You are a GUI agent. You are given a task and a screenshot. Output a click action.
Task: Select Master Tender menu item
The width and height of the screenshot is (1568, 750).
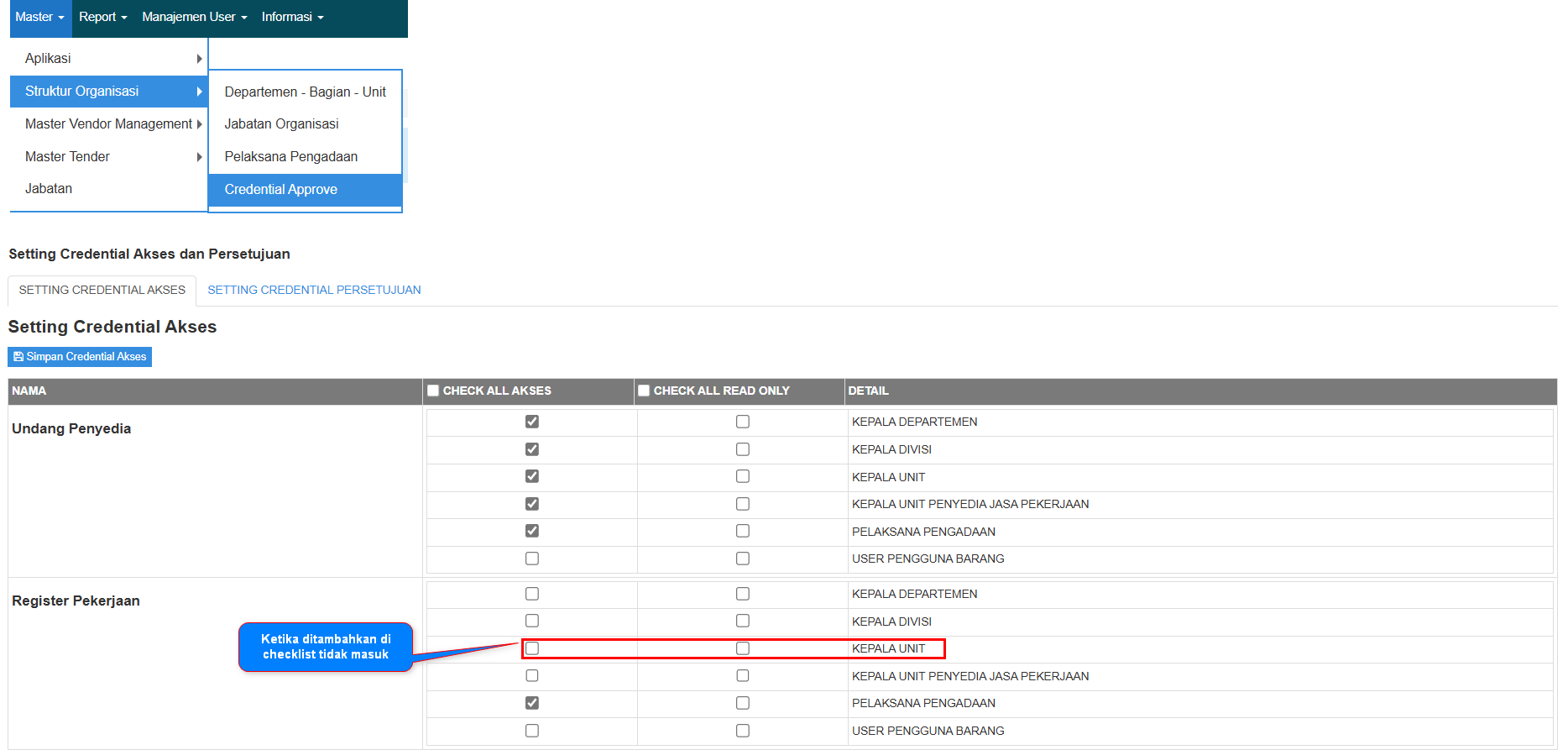pos(67,157)
